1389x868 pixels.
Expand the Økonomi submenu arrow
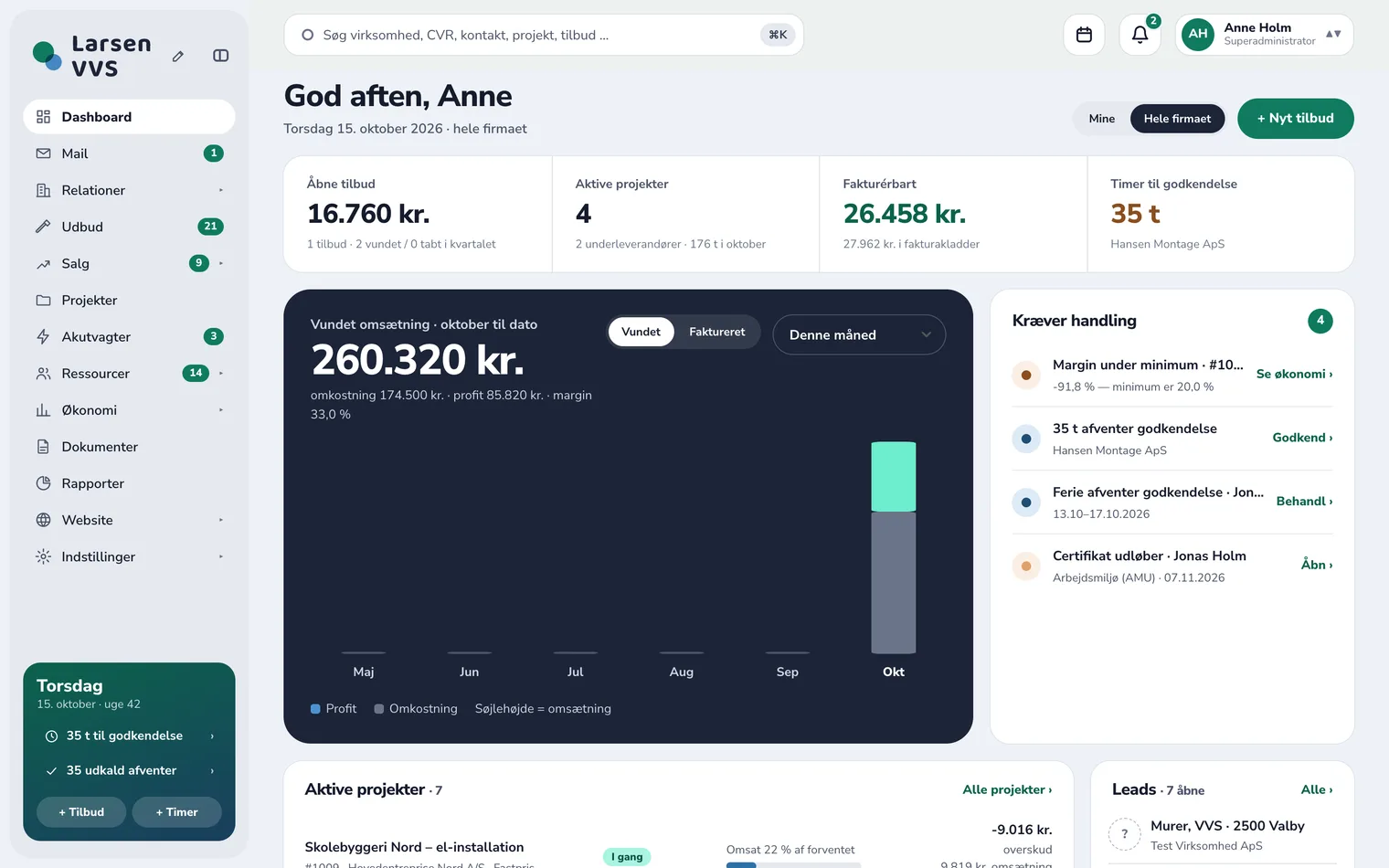(x=221, y=410)
